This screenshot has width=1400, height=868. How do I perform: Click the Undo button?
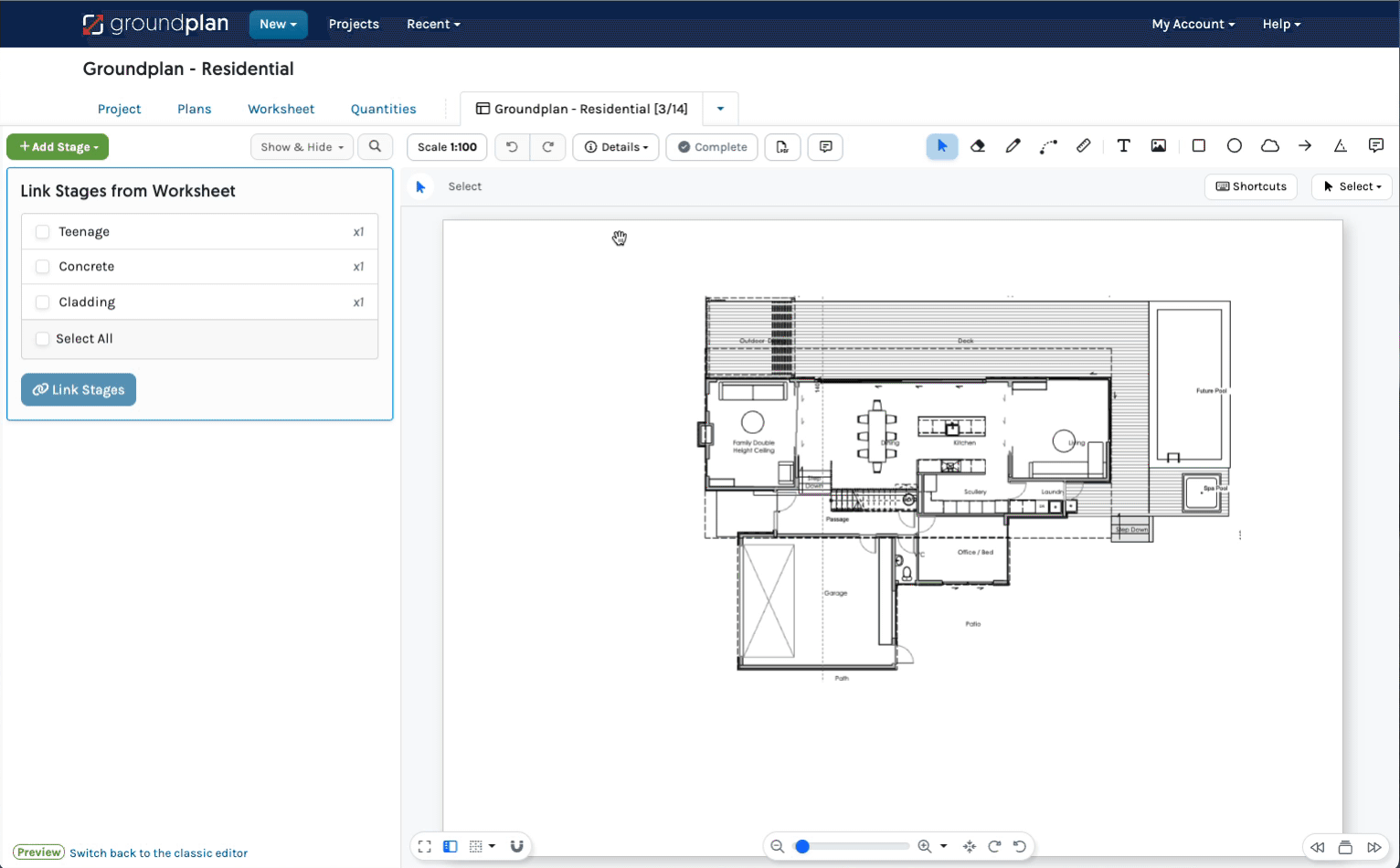pos(512,147)
